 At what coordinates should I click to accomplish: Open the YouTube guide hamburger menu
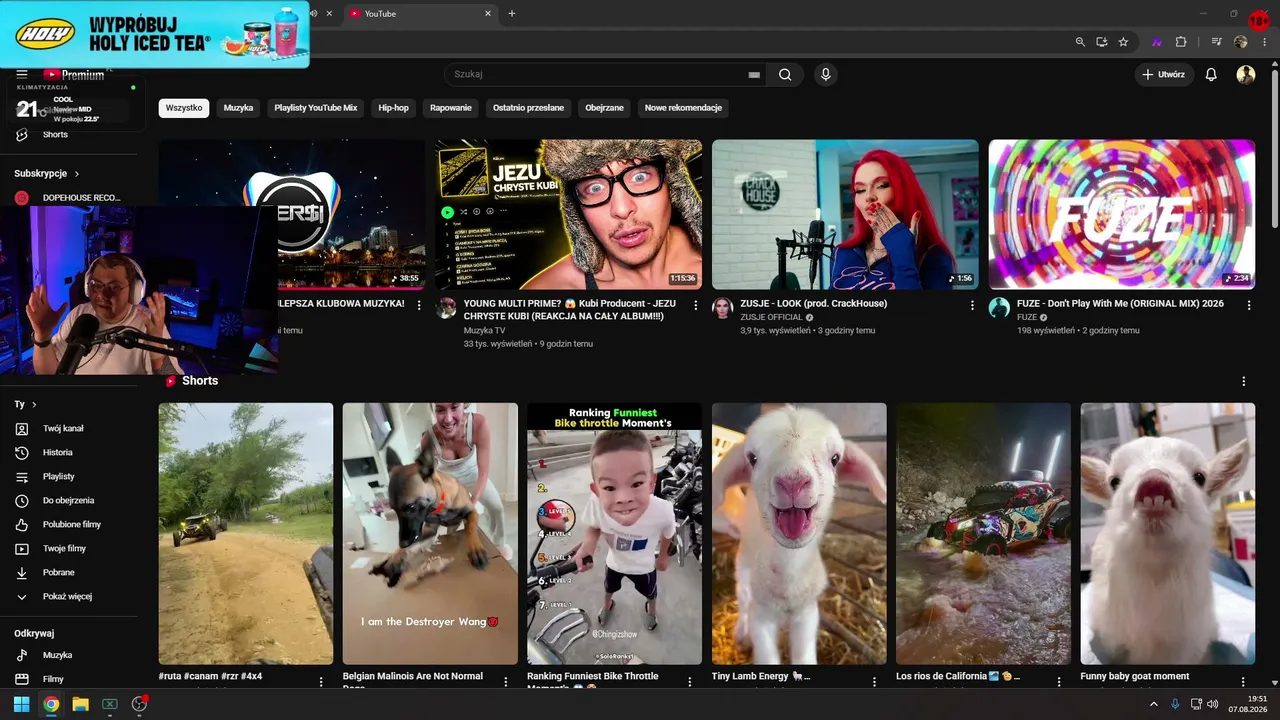point(21,74)
